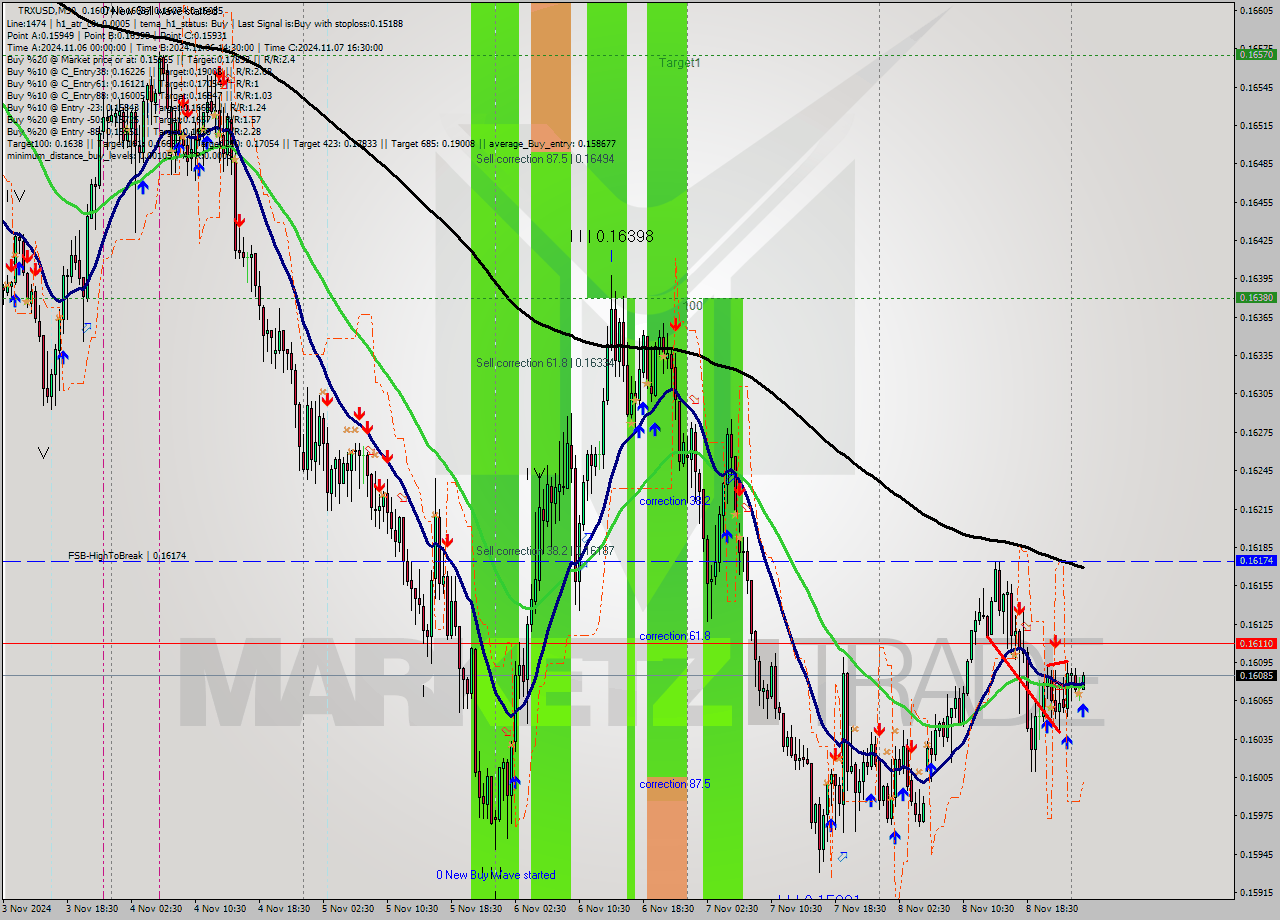Select the 0.16174 price axis tag
This screenshot has width=1280, height=920.
(1256, 561)
